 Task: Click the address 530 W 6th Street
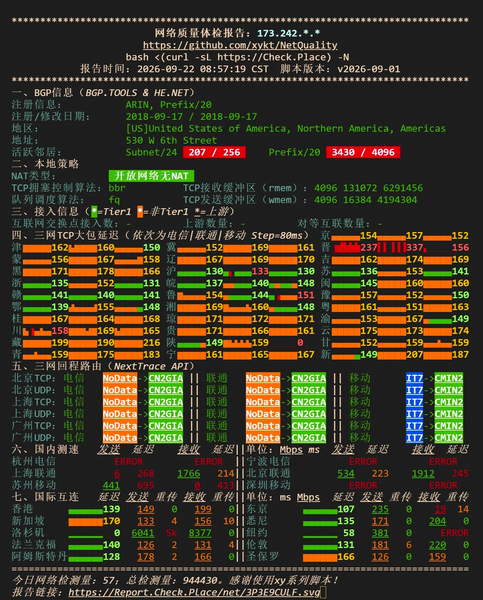[171, 140]
